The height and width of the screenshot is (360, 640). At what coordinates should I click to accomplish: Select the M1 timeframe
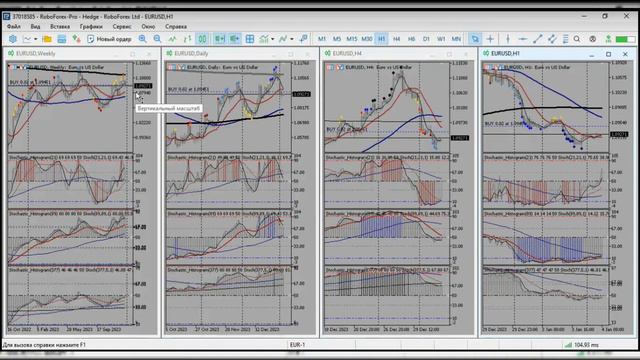[322, 39]
